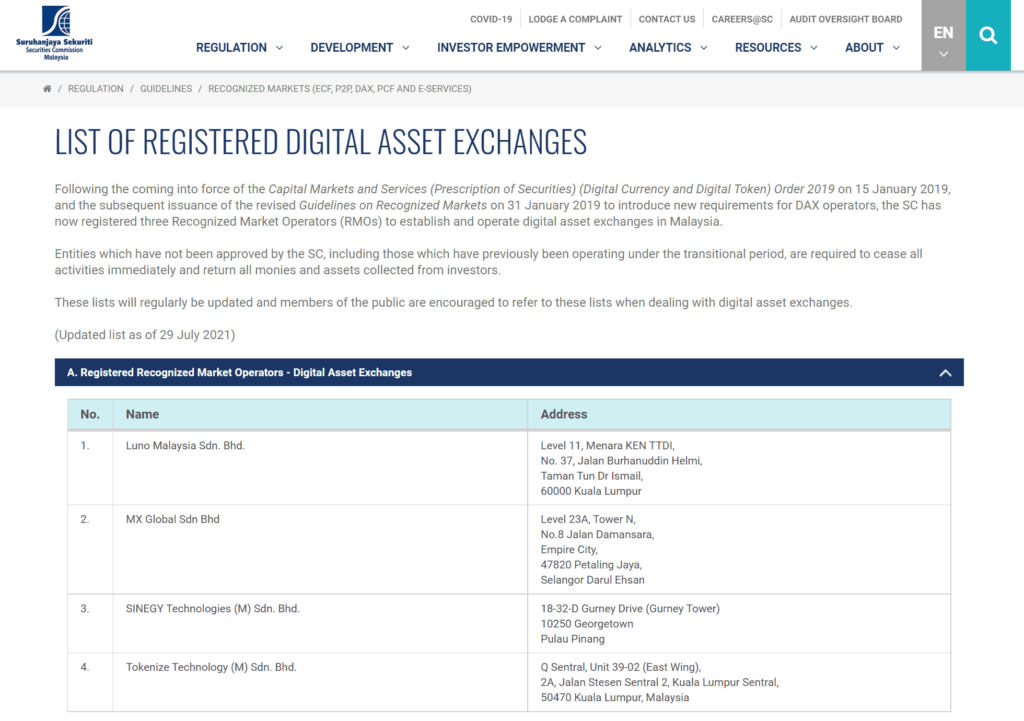Click the Updated list as of 29 July 2021 text
This screenshot has height=721, width=1024.
(x=144, y=335)
